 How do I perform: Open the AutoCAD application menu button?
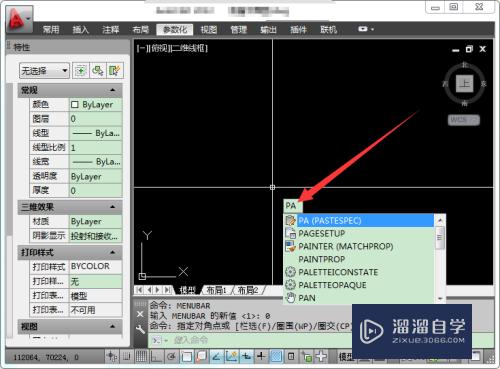pyautogui.click(x=19, y=19)
